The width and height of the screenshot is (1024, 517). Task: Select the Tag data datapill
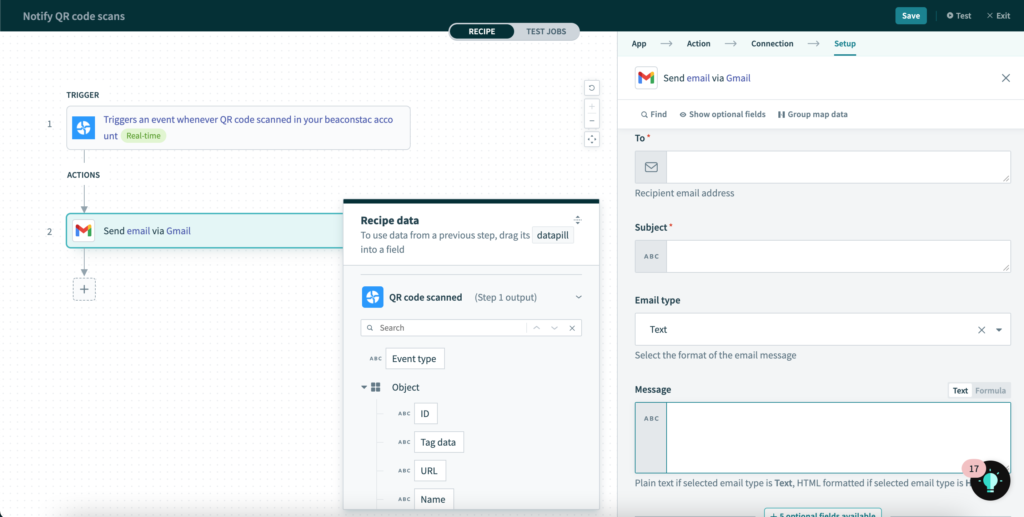click(x=438, y=442)
